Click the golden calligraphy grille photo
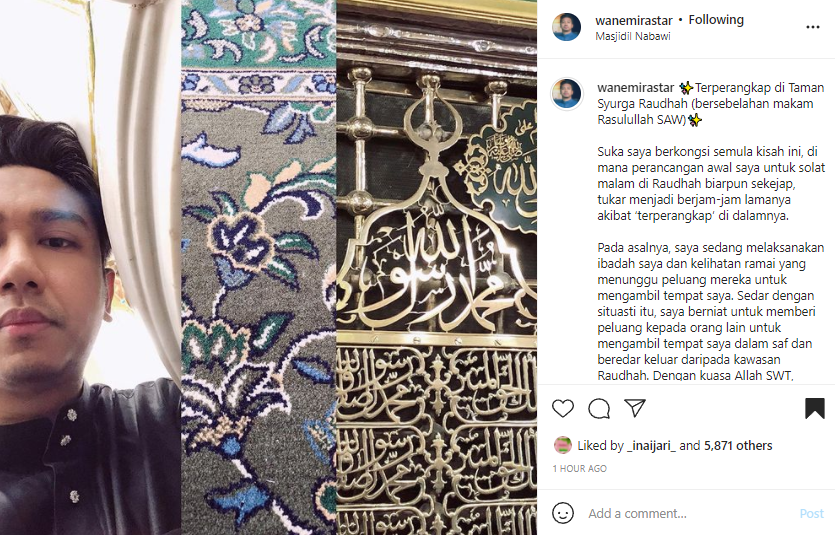 coord(437,267)
